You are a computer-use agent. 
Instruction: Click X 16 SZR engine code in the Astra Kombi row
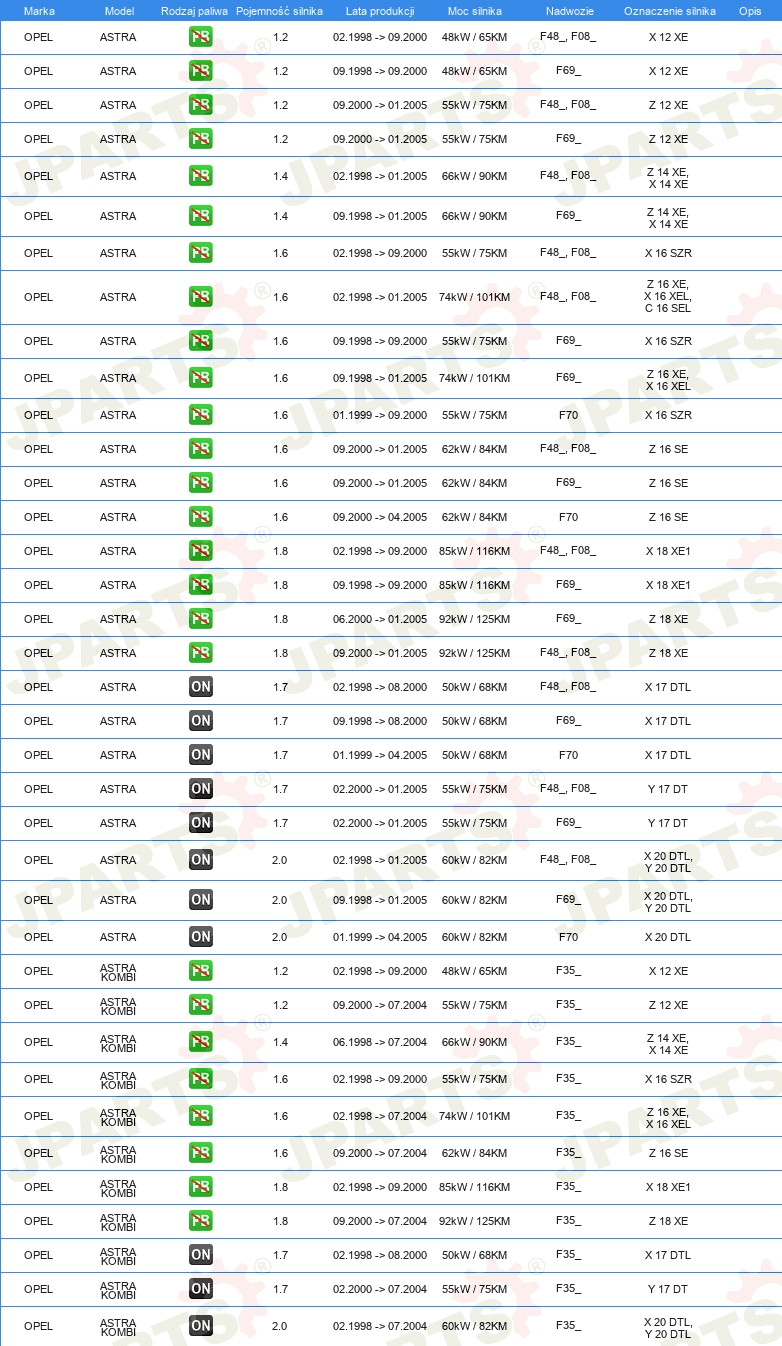tap(668, 1079)
